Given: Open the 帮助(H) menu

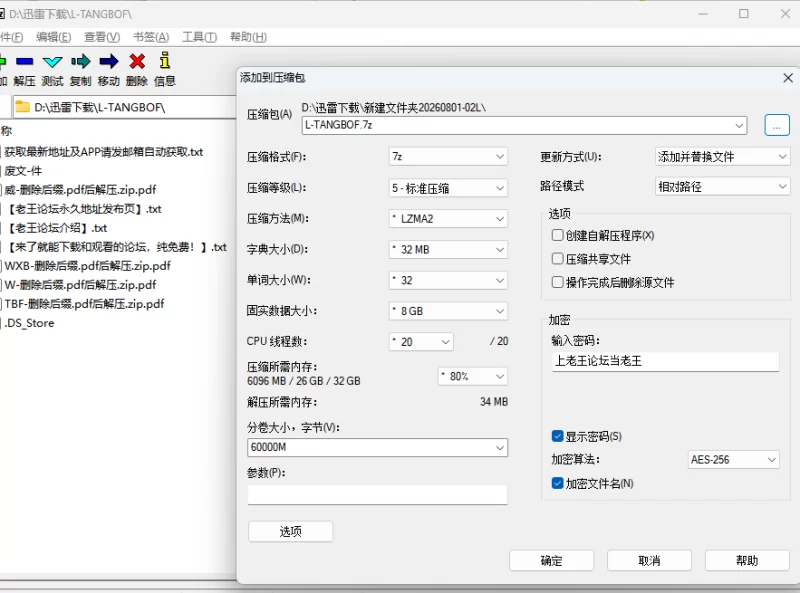Looking at the screenshot, I should point(248,37).
